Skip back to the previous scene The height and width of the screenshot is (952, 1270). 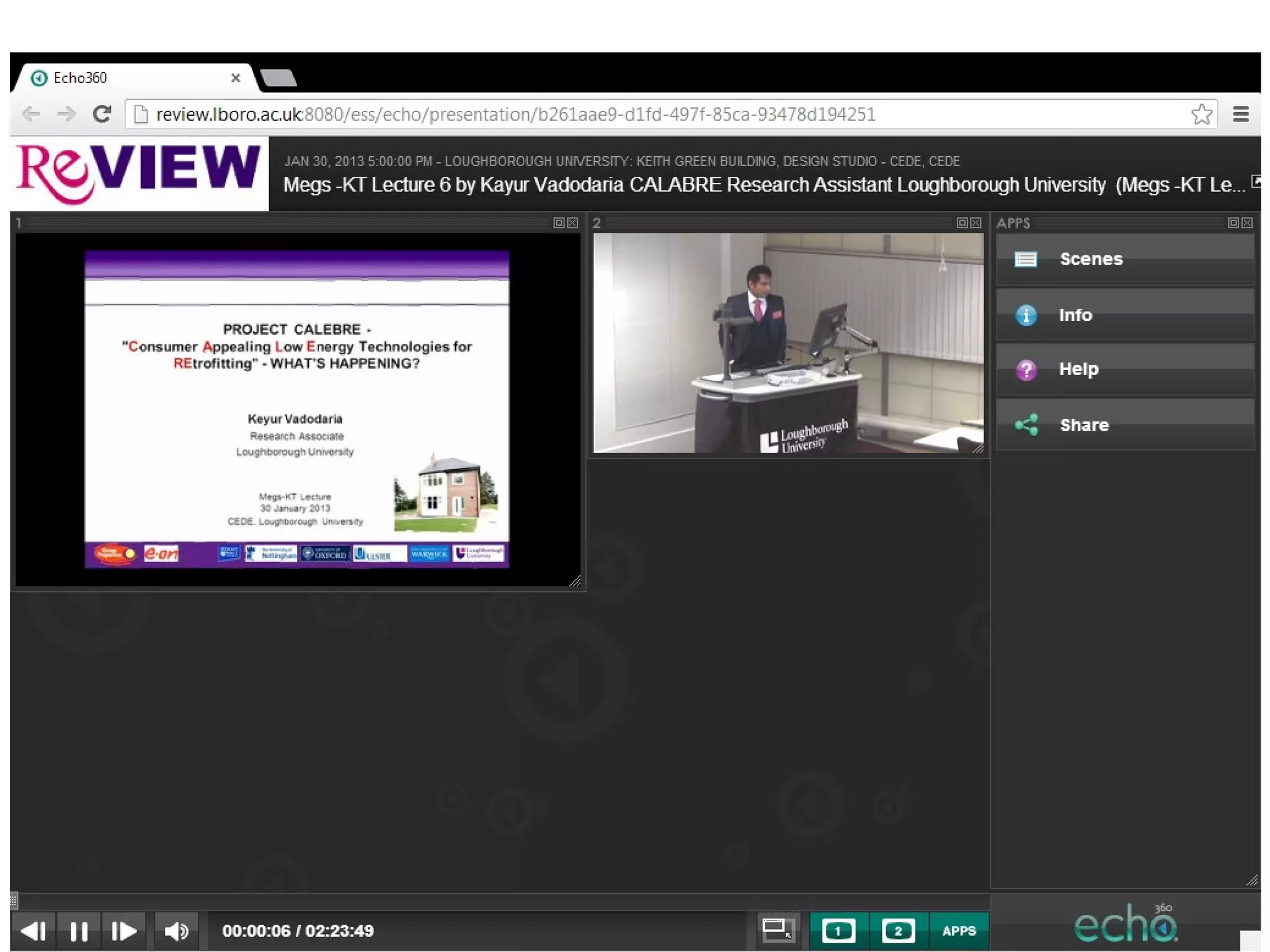[x=33, y=930]
